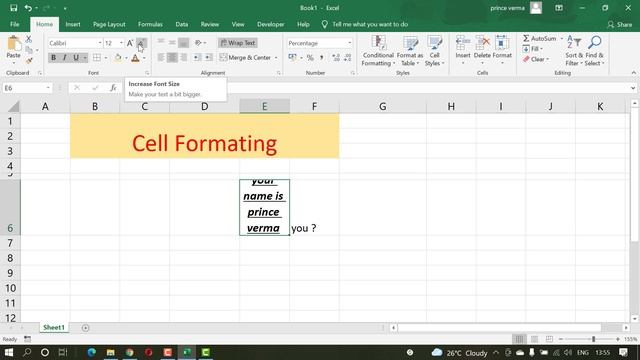Image resolution: width=640 pixels, height=360 pixels.
Task: Open Find & Select menu
Action: point(594,51)
